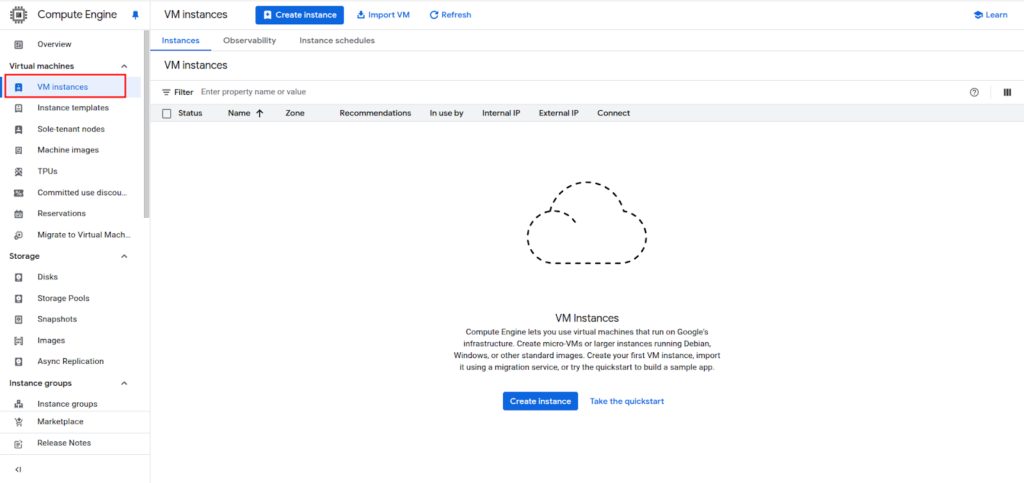Click the Instance groups icon

coord(18,404)
